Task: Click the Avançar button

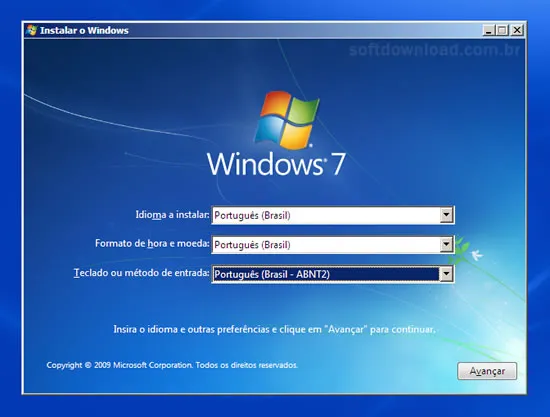Action: 487,371
